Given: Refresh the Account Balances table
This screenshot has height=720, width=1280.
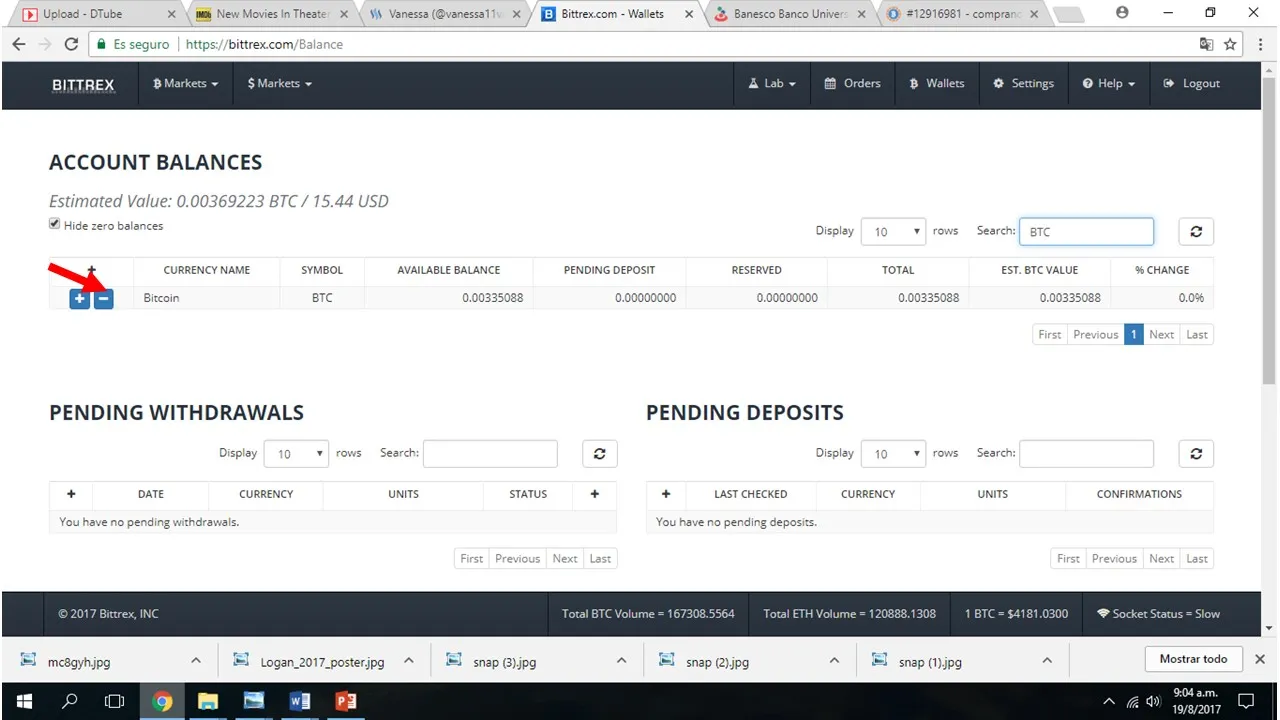Looking at the screenshot, I should [1196, 231].
